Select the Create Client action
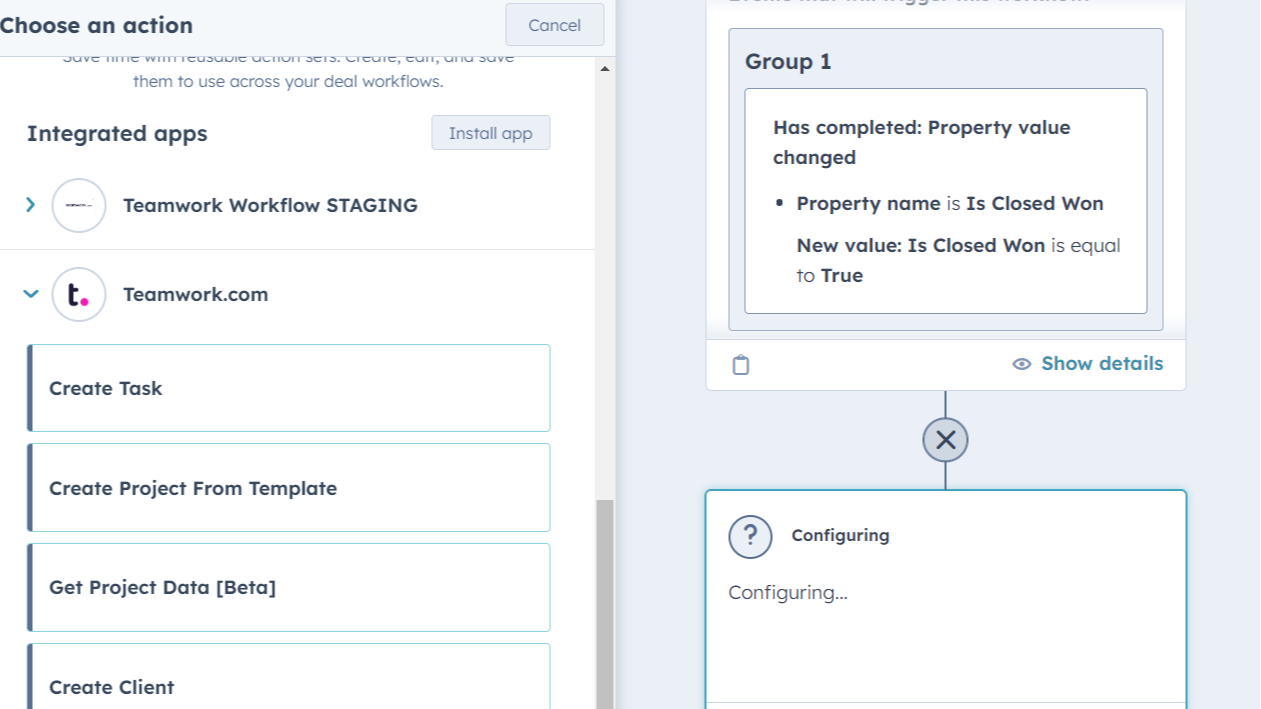 pos(288,677)
